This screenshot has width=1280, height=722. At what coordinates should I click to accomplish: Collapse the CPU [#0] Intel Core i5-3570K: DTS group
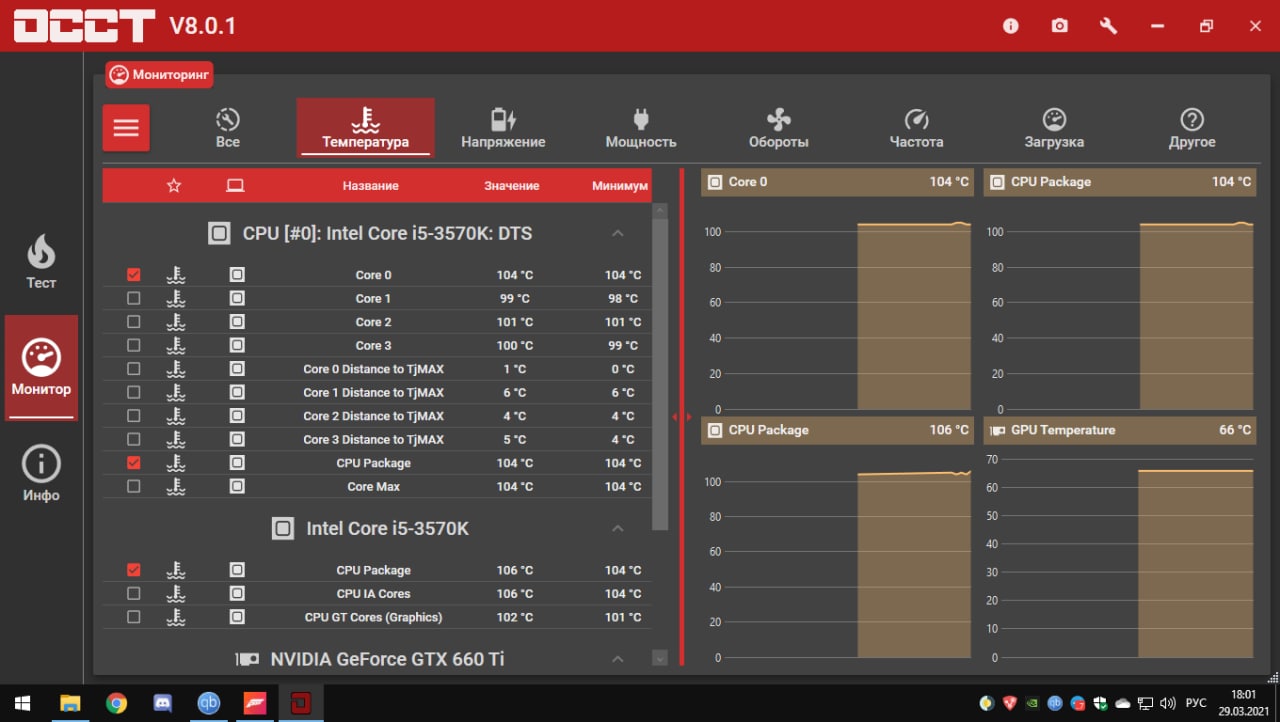point(618,233)
